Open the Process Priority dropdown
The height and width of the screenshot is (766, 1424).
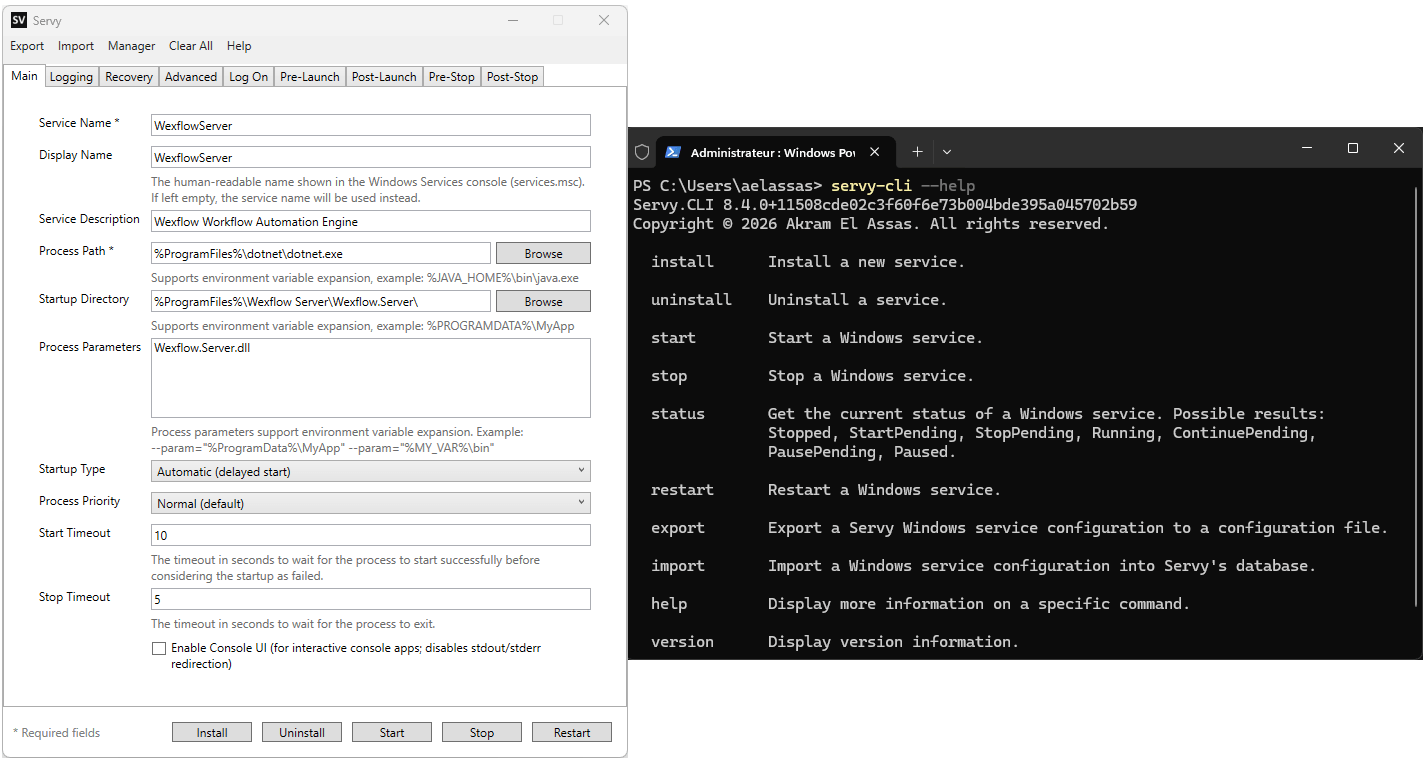tap(371, 503)
